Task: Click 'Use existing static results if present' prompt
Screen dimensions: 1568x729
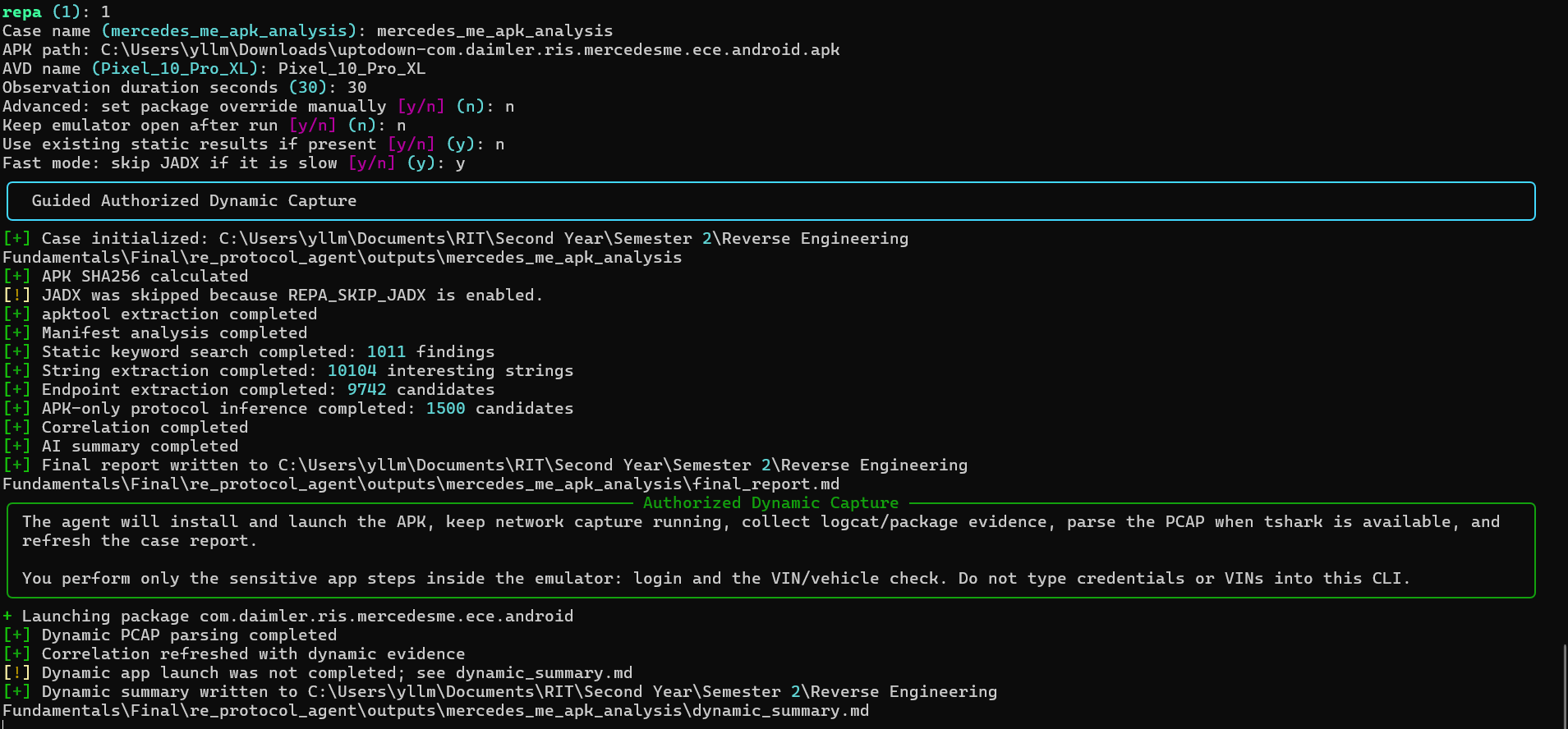Action: pos(254,144)
